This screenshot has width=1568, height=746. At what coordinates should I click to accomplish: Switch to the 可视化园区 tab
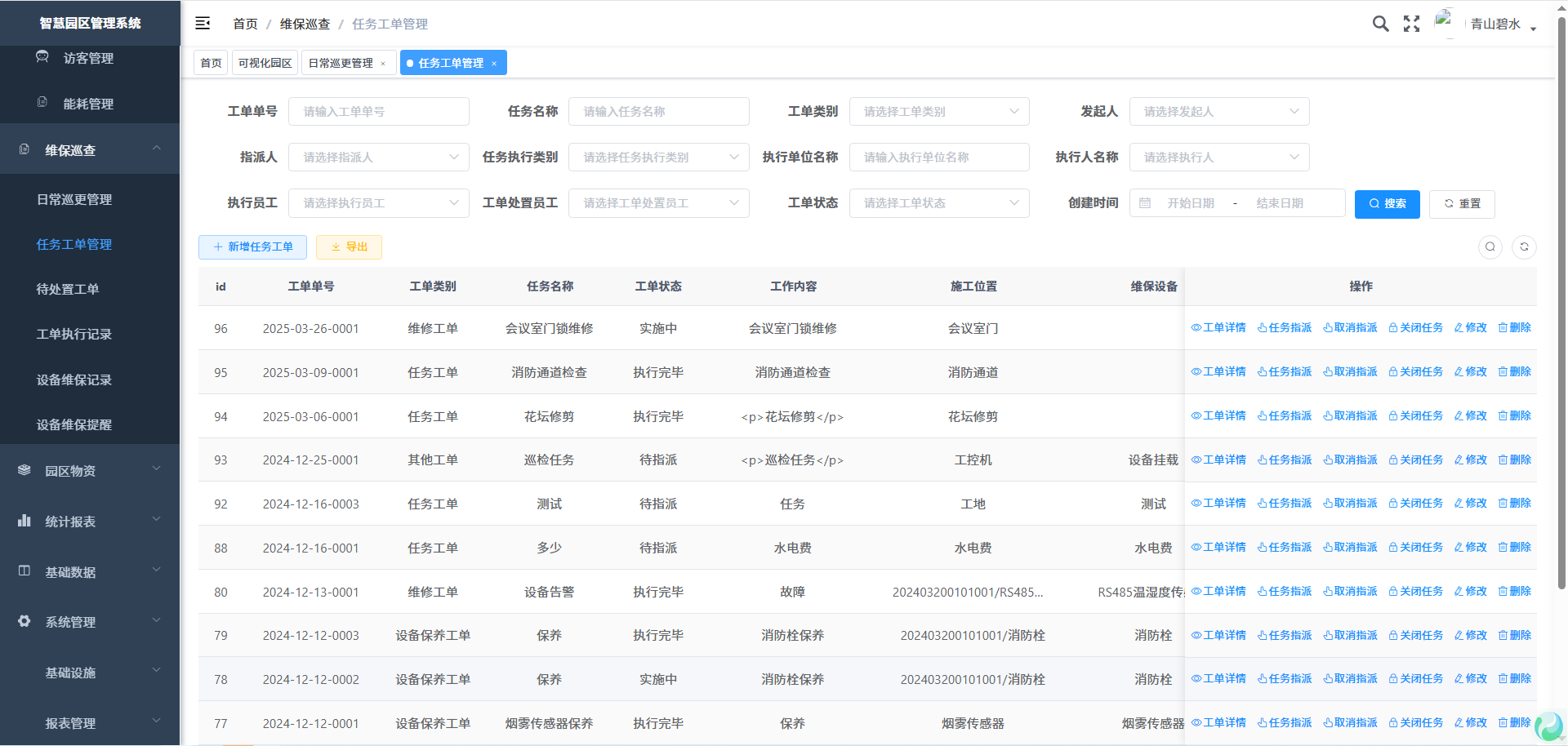[x=265, y=63]
